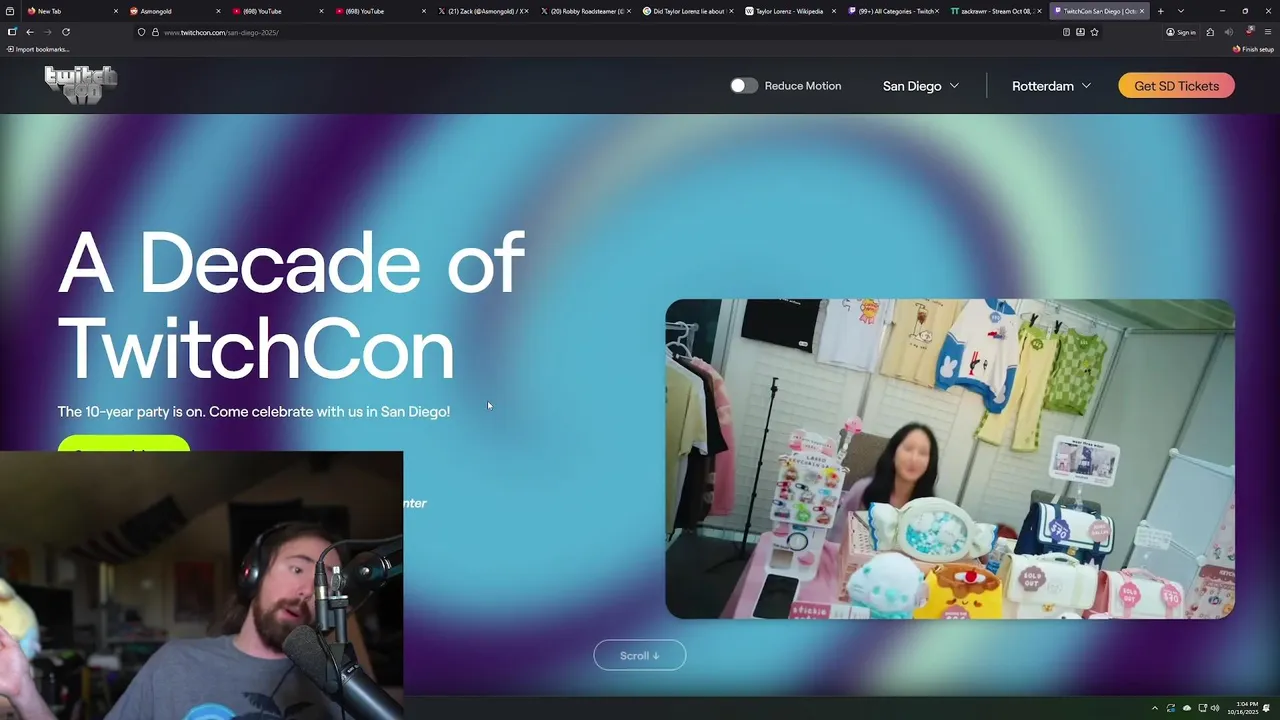Click the browser forward arrow
The height and width of the screenshot is (720, 1280).
pos(47,32)
